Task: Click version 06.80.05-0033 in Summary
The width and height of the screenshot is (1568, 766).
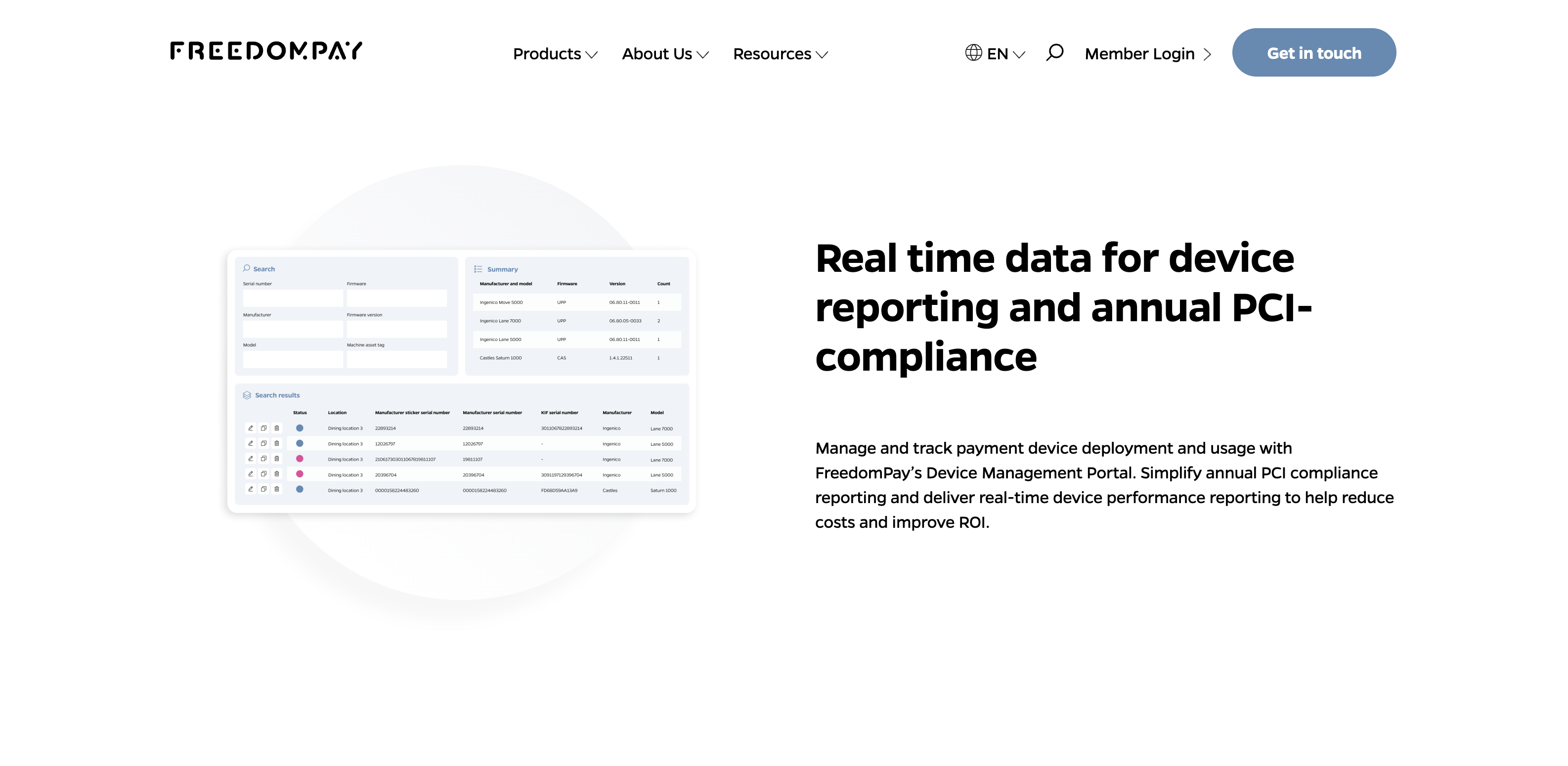Action: (625, 321)
